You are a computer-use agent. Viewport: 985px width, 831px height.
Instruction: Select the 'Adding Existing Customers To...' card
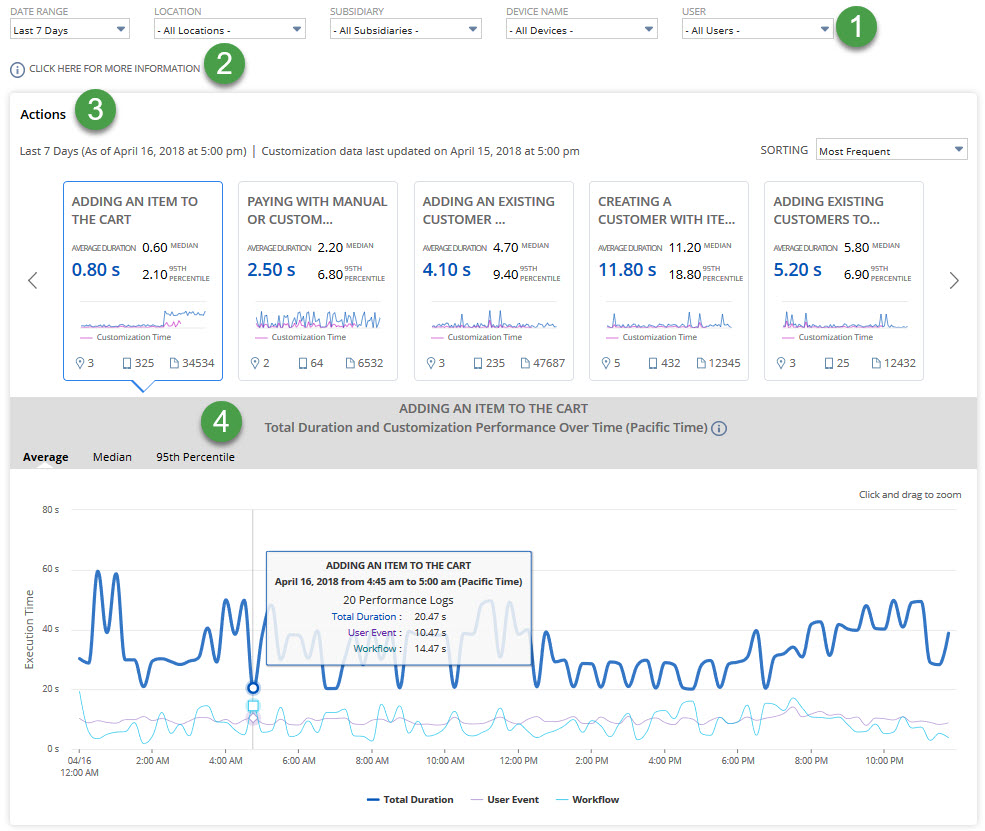(844, 281)
